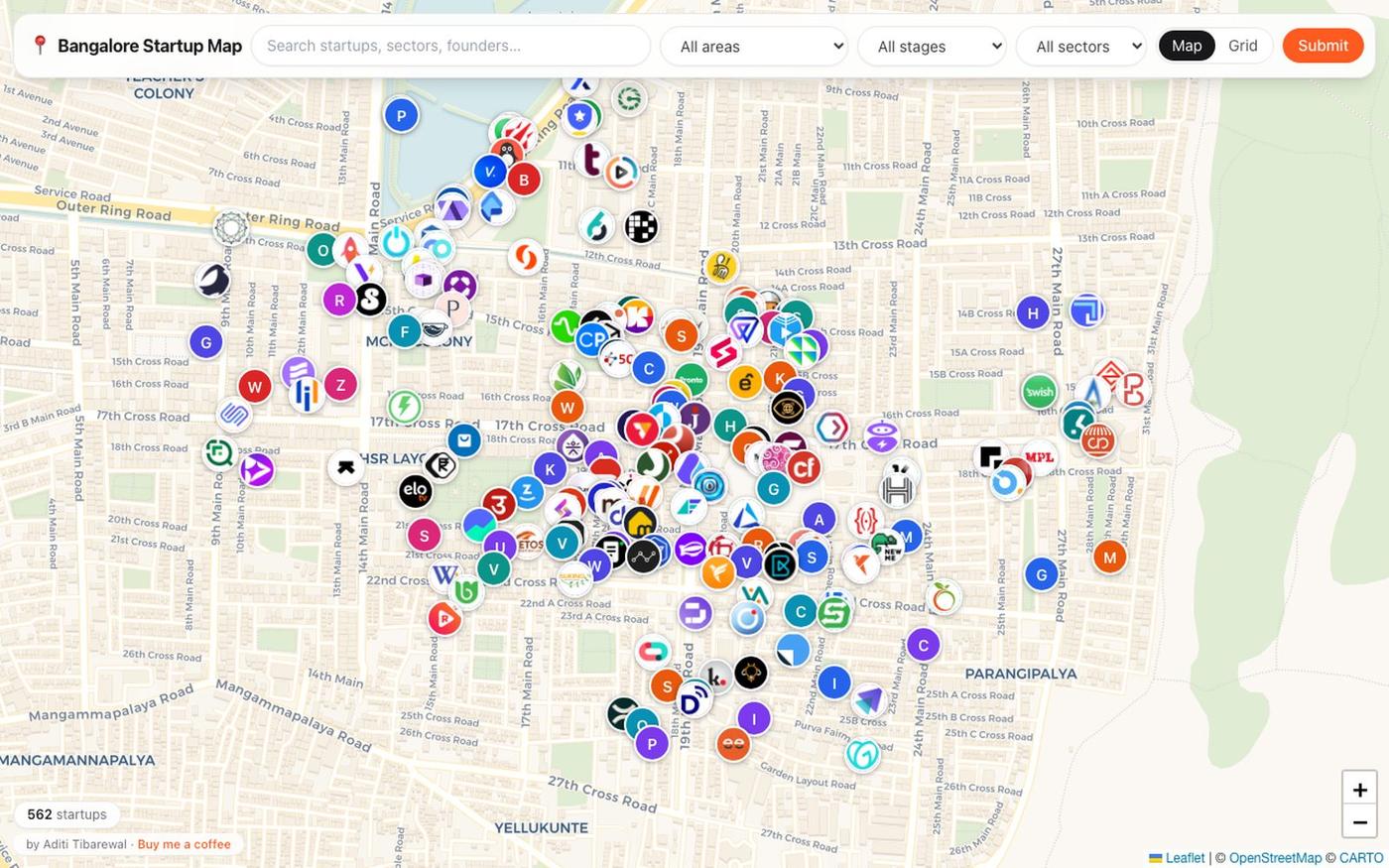Screen dimensions: 1389x868
Task: Open the orange fruit logo marker
Action: tap(944, 597)
